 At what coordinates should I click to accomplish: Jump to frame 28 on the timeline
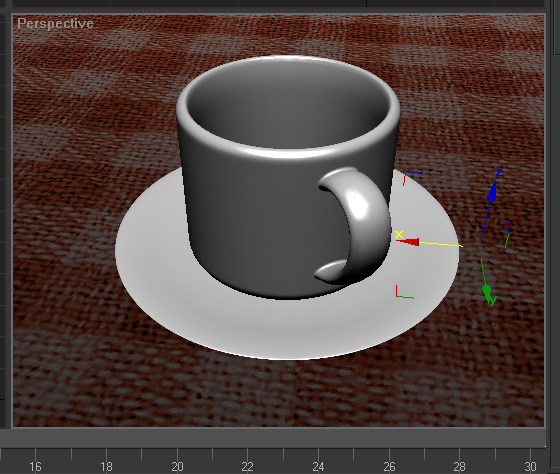coord(460,466)
